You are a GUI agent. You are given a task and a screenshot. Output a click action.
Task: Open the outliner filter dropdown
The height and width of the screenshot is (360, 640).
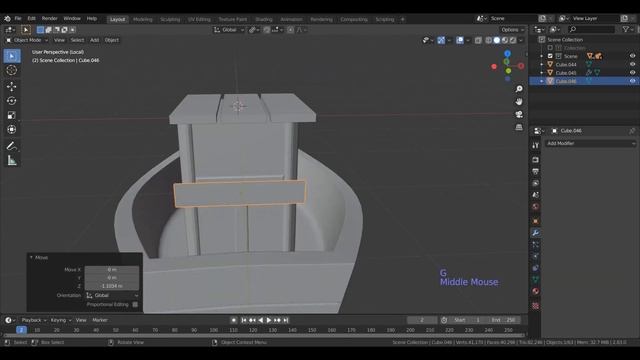click(628, 29)
